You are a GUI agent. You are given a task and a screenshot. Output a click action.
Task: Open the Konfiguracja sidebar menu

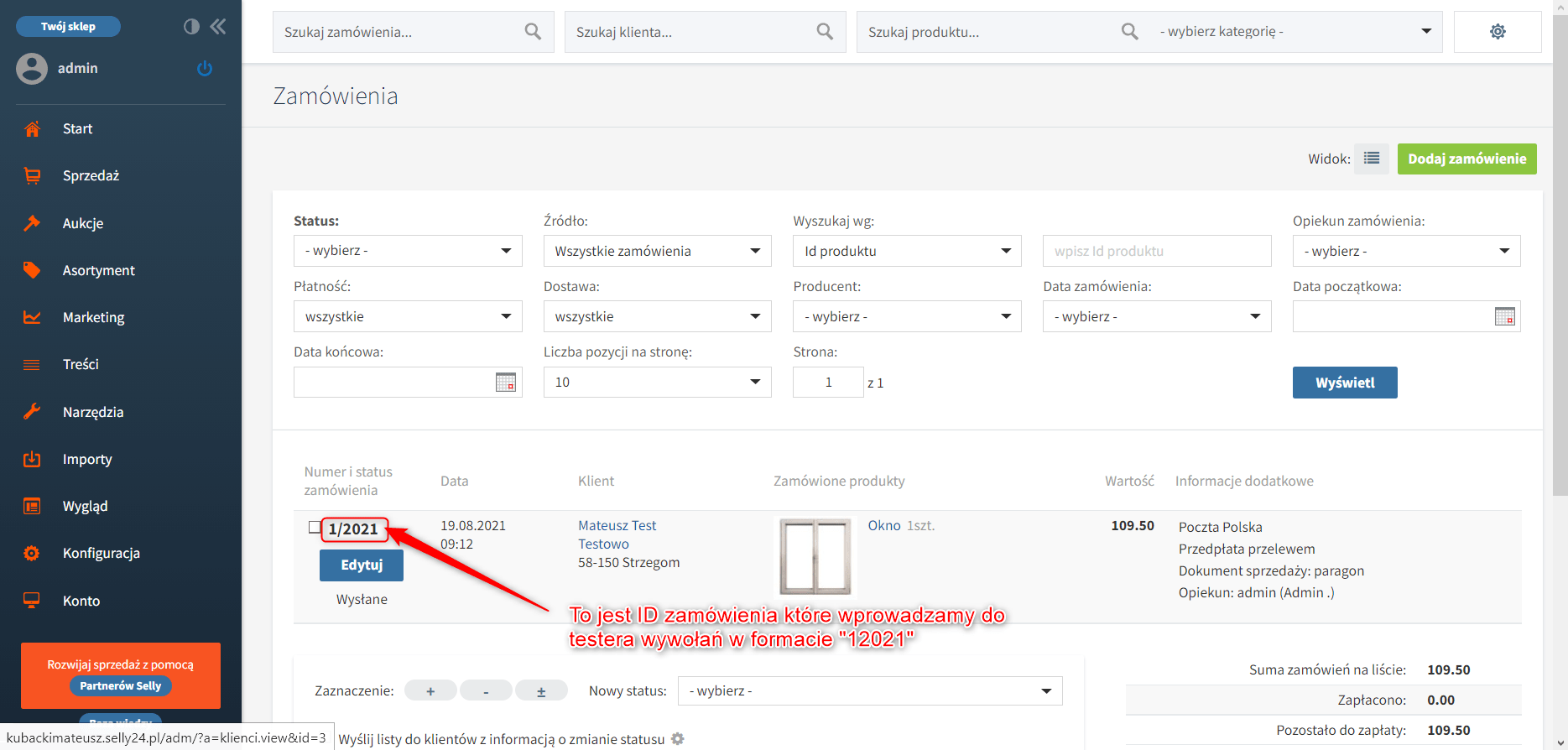pos(101,554)
